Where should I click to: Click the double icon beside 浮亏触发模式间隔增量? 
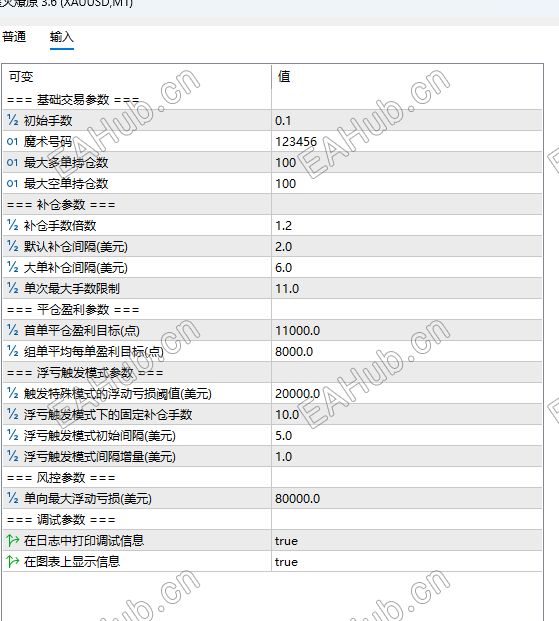point(13,456)
